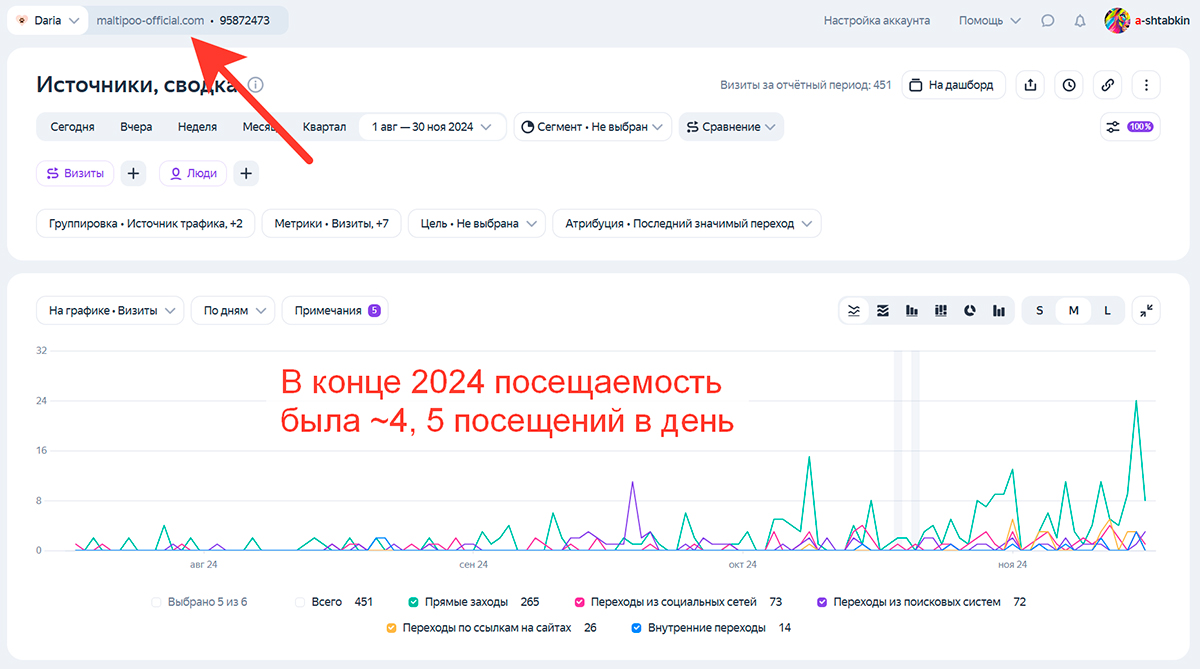The height and width of the screenshot is (669, 1200).
Task: Select the Неделя period tab
Action: [197, 127]
